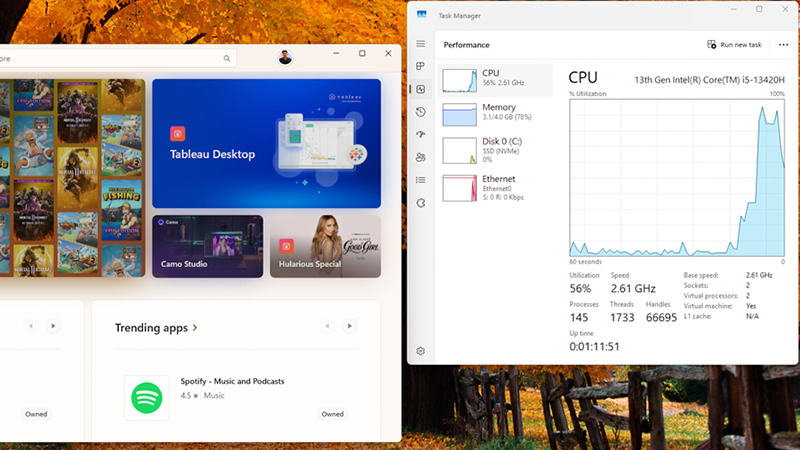Click the Up time value 0:01:11:51
Image resolution: width=800 pixels, height=450 pixels.
594,346
